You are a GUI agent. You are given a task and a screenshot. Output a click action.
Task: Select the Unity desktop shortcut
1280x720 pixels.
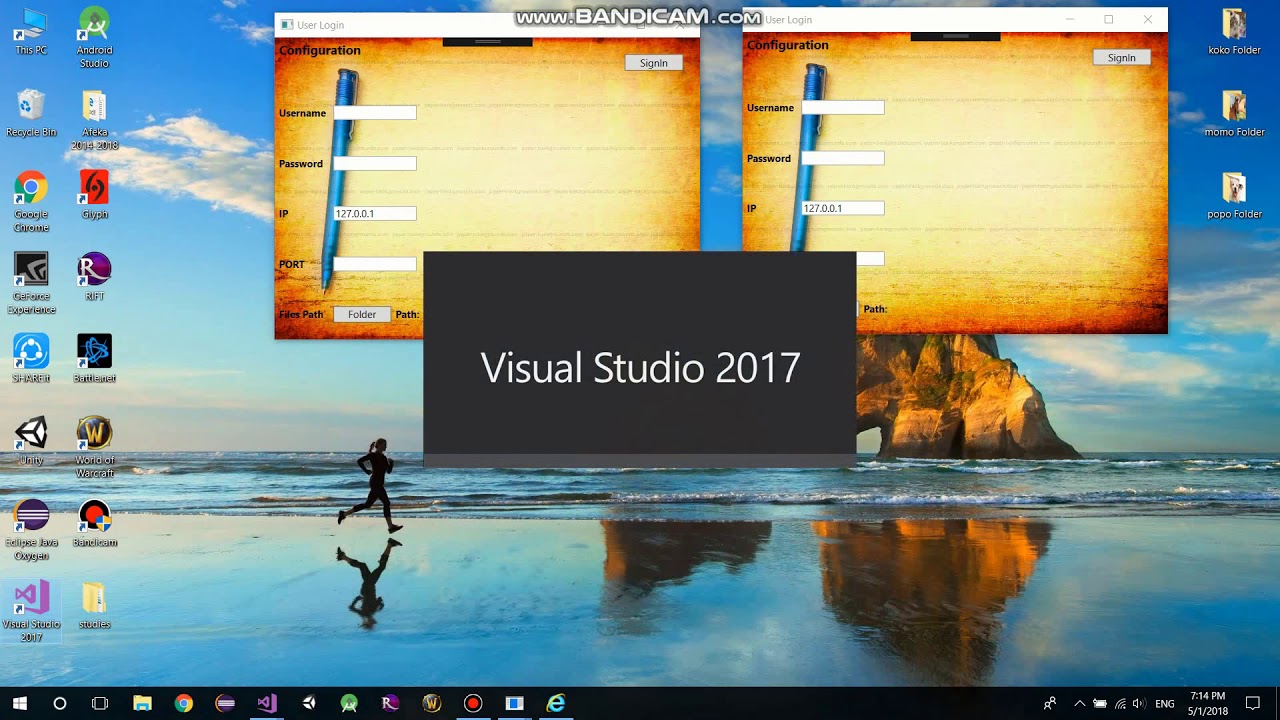(x=31, y=441)
